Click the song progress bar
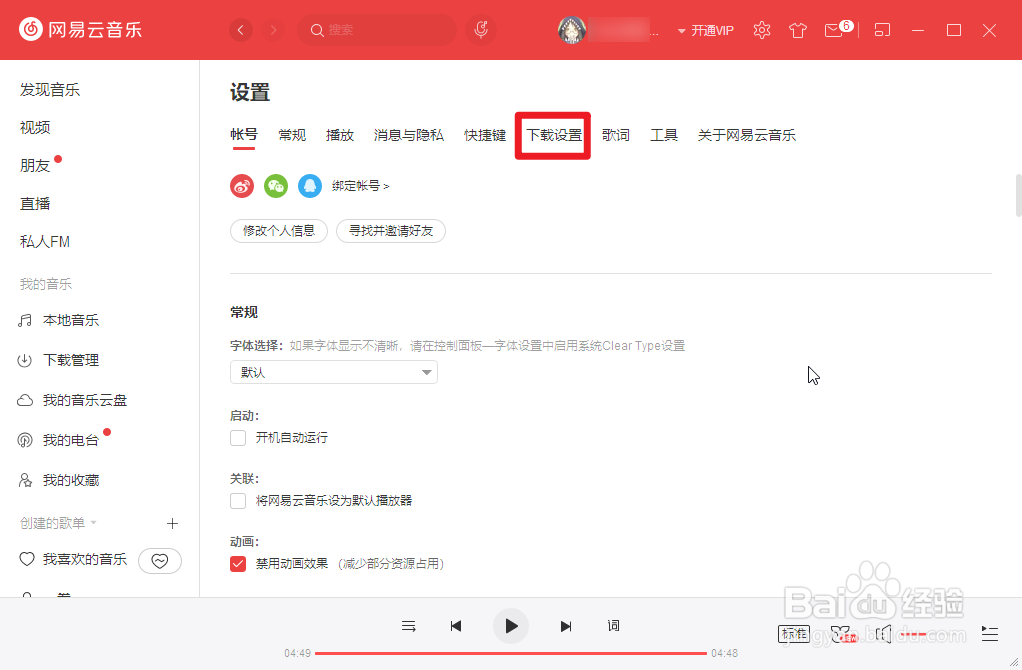The width and height of the screenshot is (1022, 670). (x=511, y=653)
